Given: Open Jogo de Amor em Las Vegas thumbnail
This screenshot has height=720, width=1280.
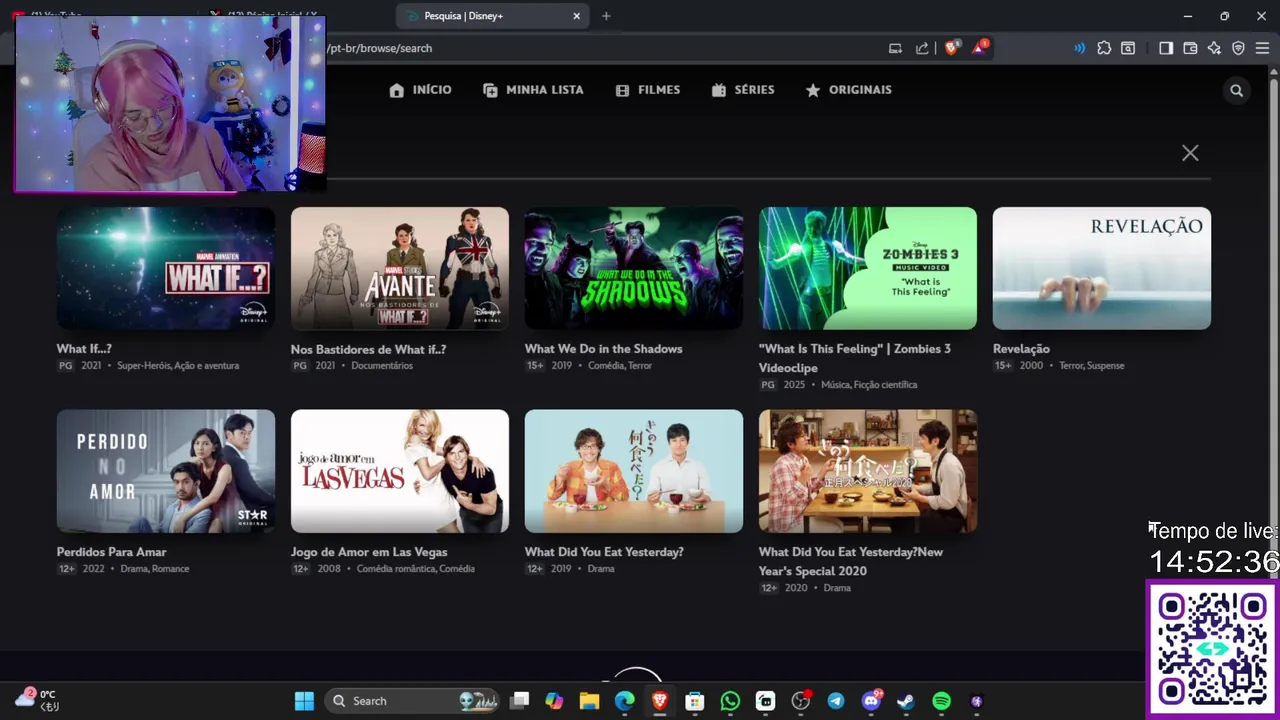Looking at the screenshot, I should [x=400, y=471].
